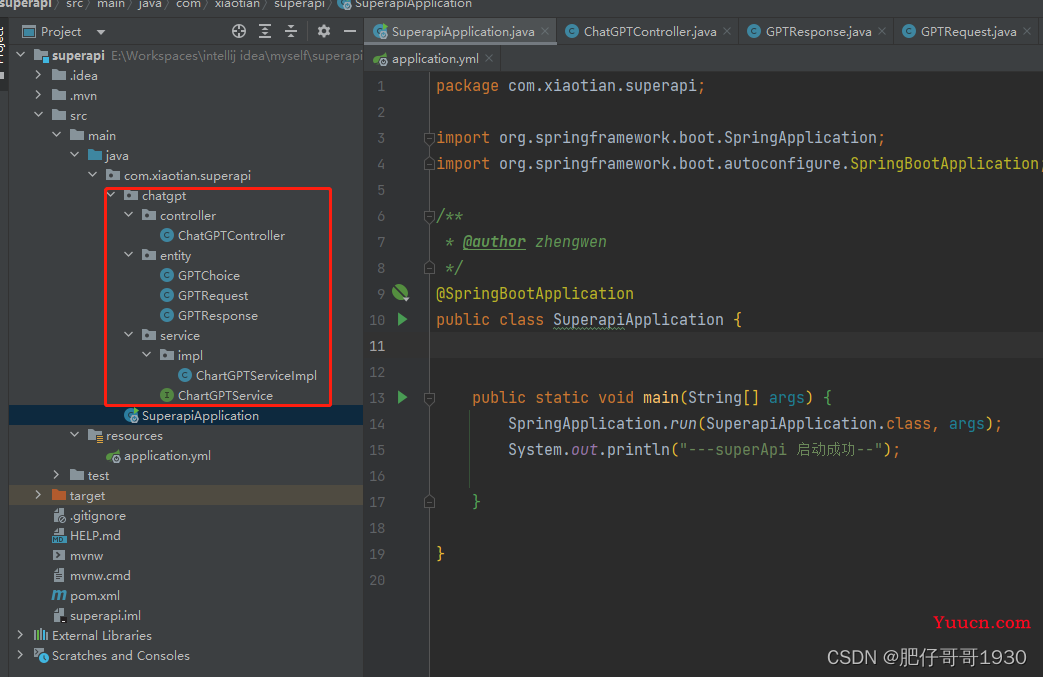Collapse the service package
Screen dimensions: 1043x677
pos(129,335)
